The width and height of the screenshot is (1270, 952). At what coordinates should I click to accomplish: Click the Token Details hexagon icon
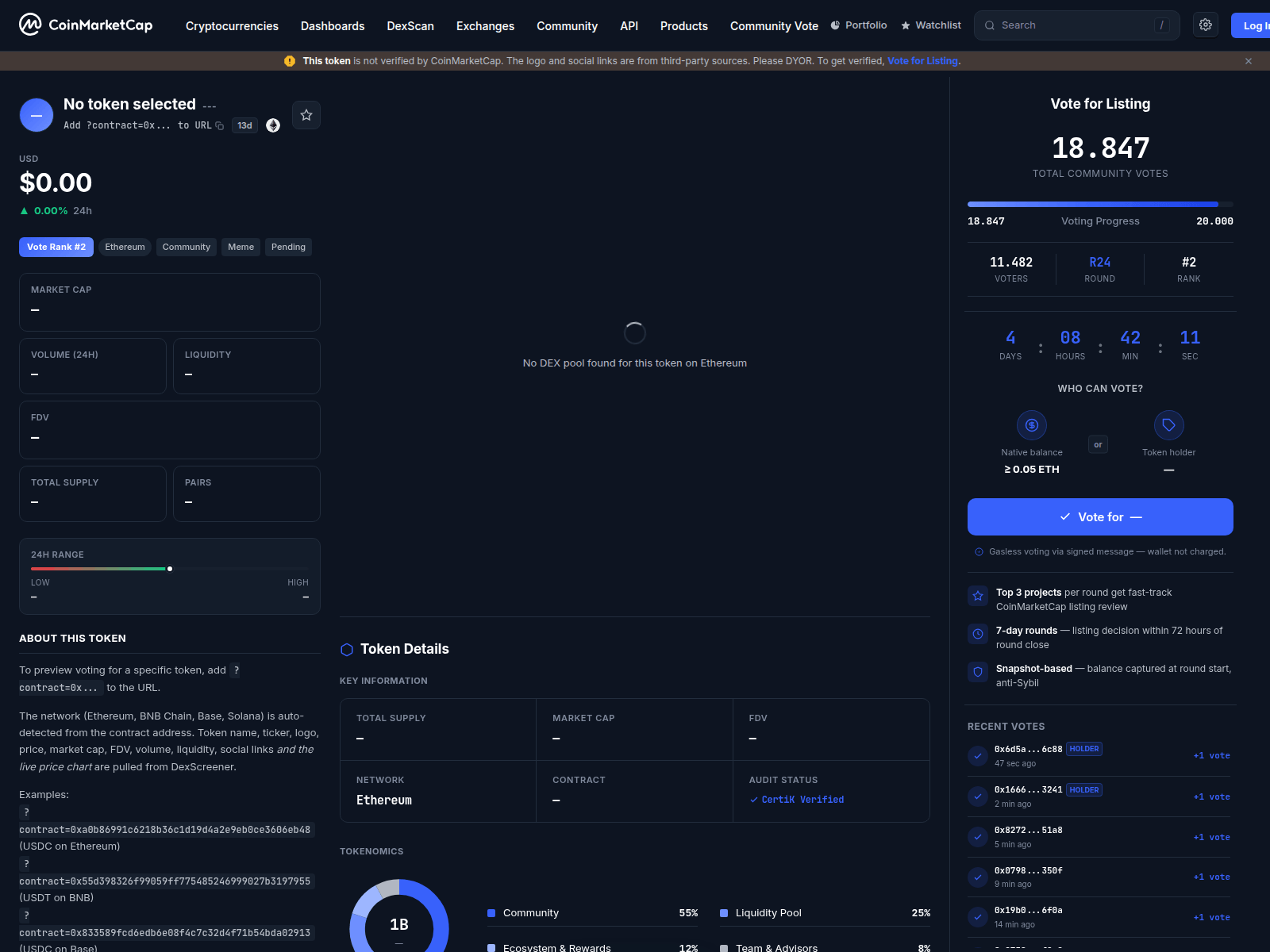[347, 650]
